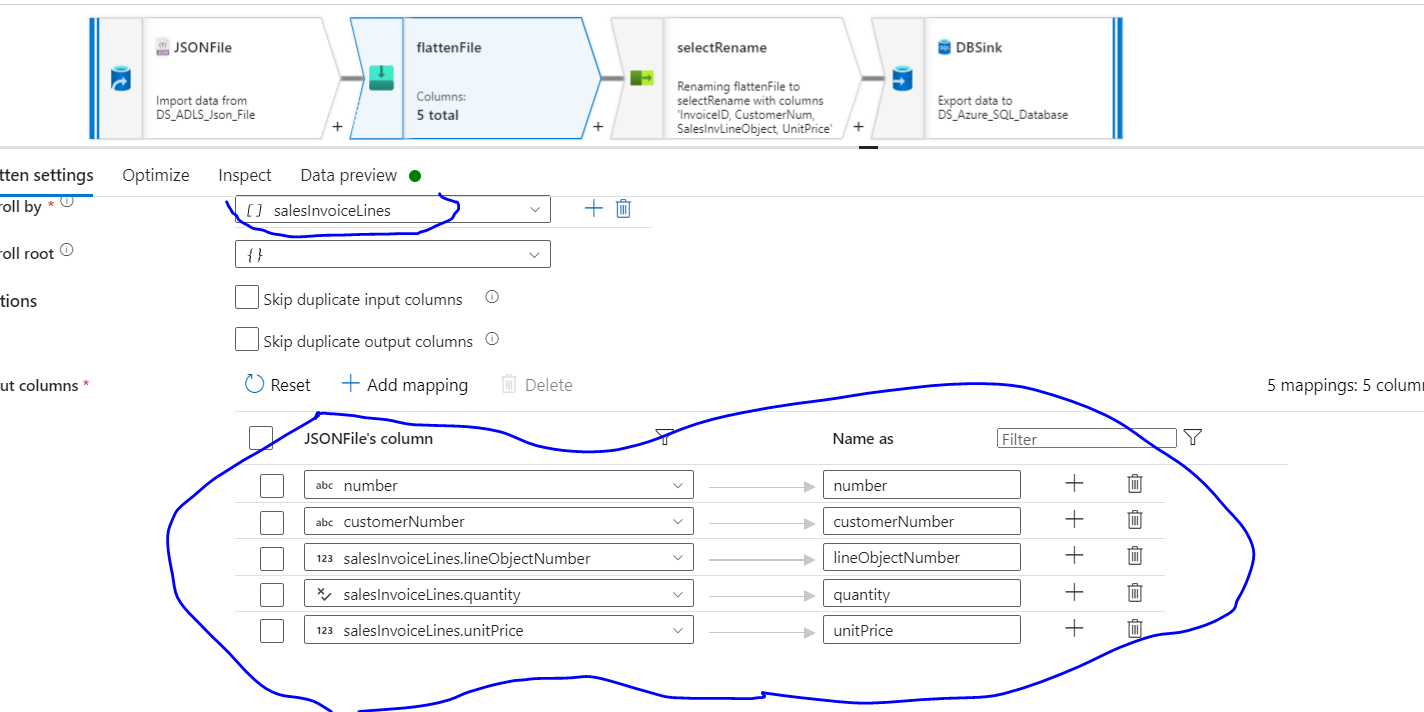Click the DBSink sink icon
The width and height of the screenshot is (1424, 712).
(x=901, y=77)
